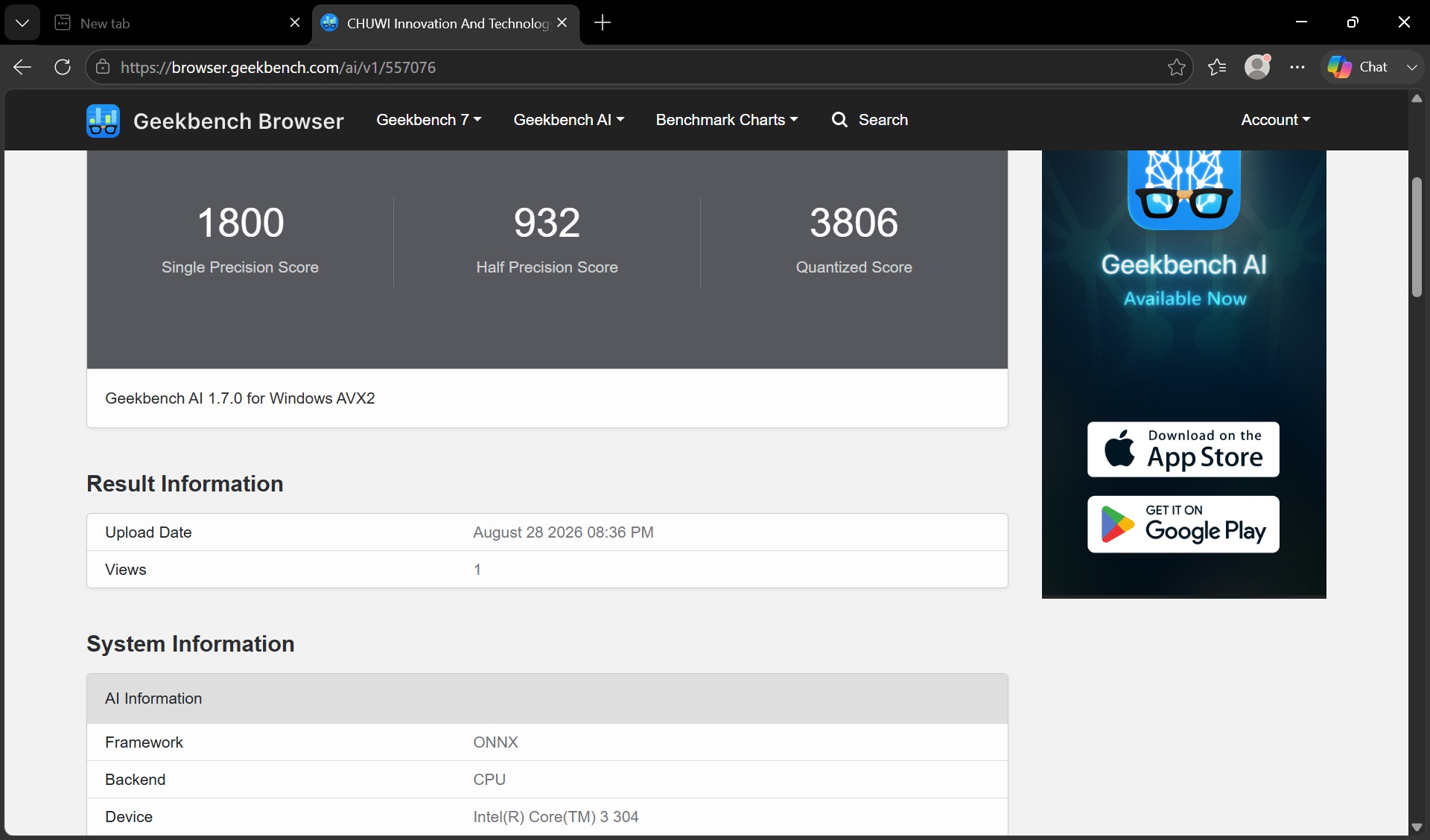Click the Apple logo on the App Store badge
1430x840 pixels.
point(1119,449)
